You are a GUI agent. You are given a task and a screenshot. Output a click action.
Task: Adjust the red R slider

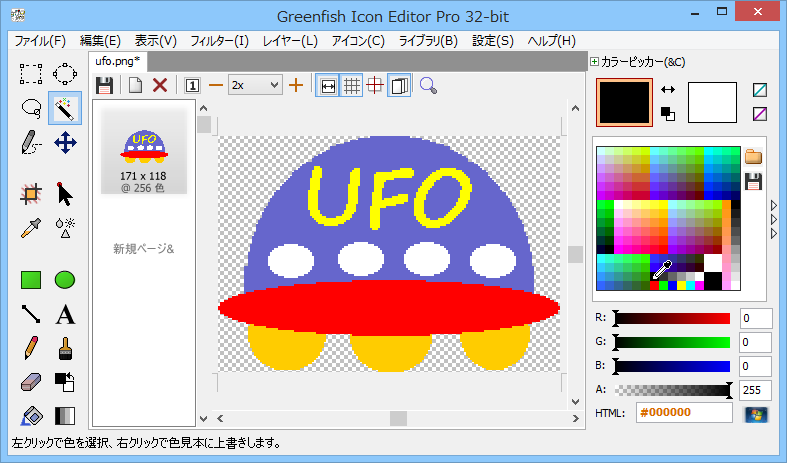click(673, 318)
